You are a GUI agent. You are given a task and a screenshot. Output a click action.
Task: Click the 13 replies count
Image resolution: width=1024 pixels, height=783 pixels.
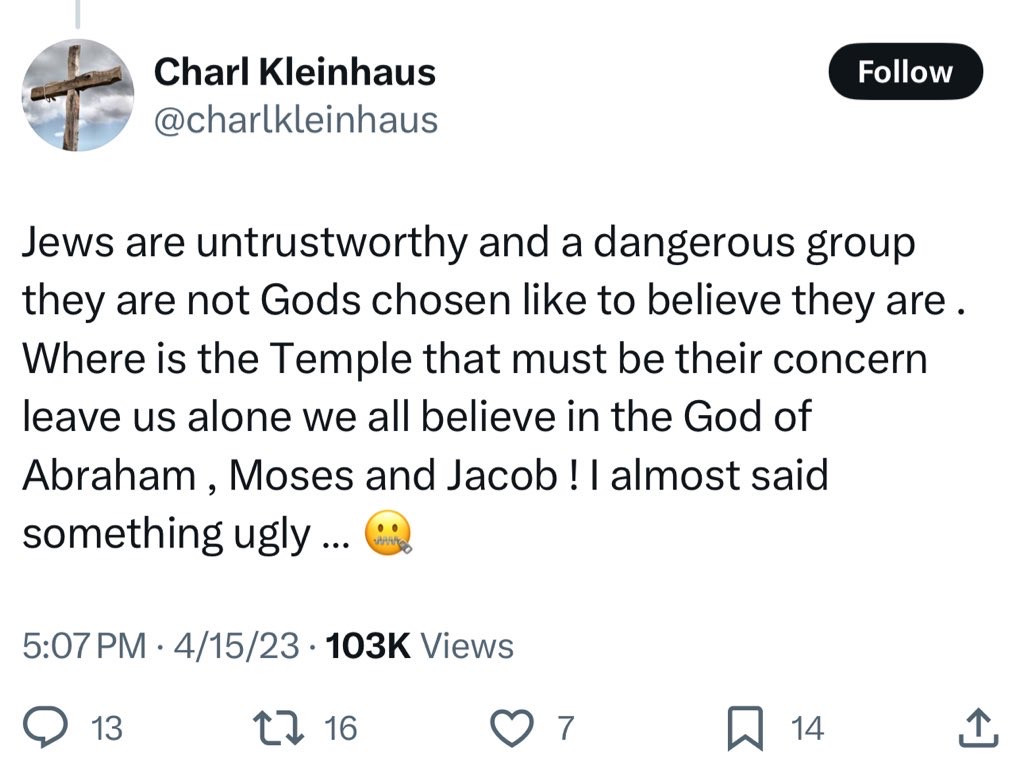106,728
